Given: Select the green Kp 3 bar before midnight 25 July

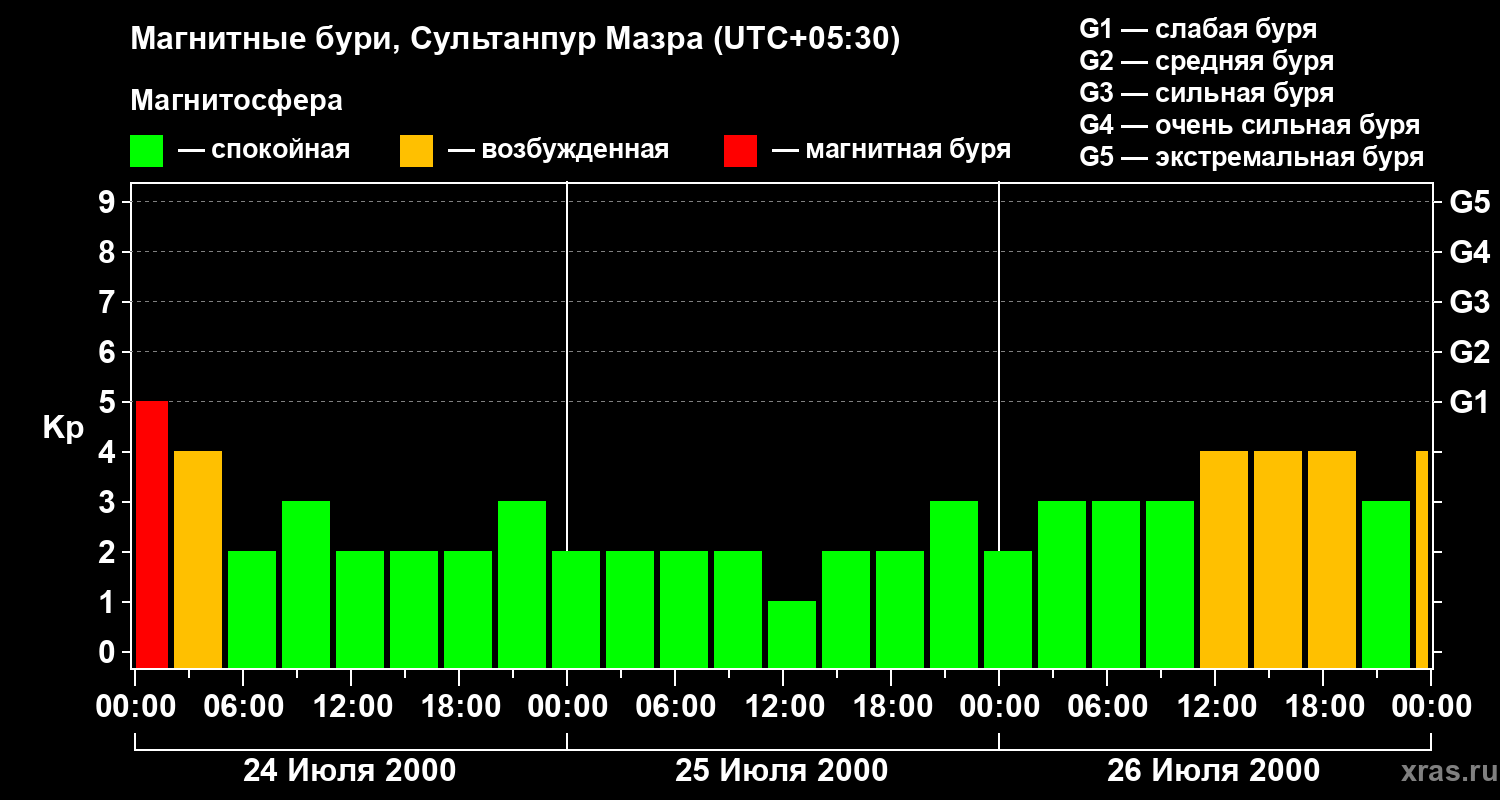Looking at the screenshot, I should 954,584.
